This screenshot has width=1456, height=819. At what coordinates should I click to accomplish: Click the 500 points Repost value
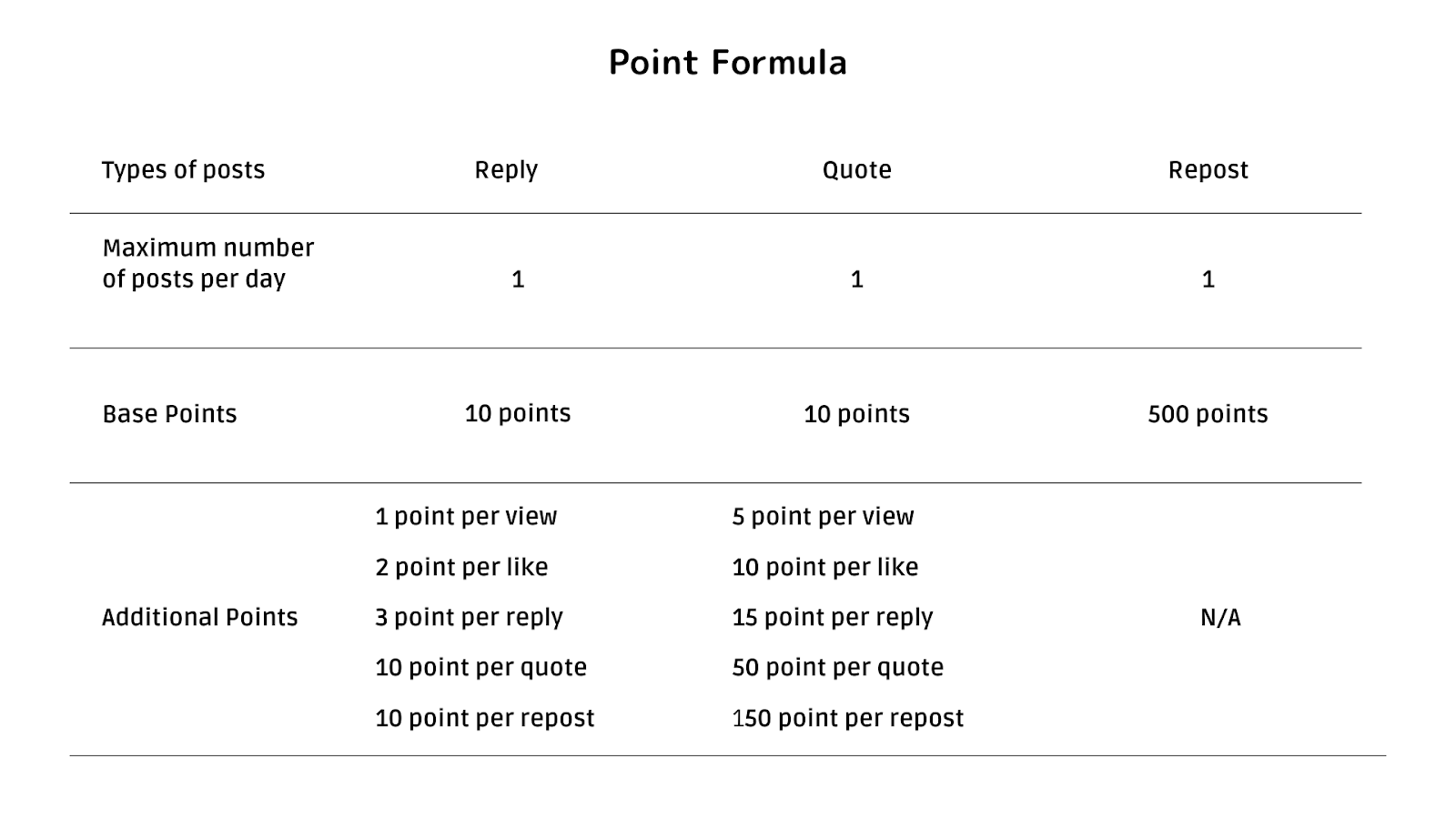pos(1208,414)
